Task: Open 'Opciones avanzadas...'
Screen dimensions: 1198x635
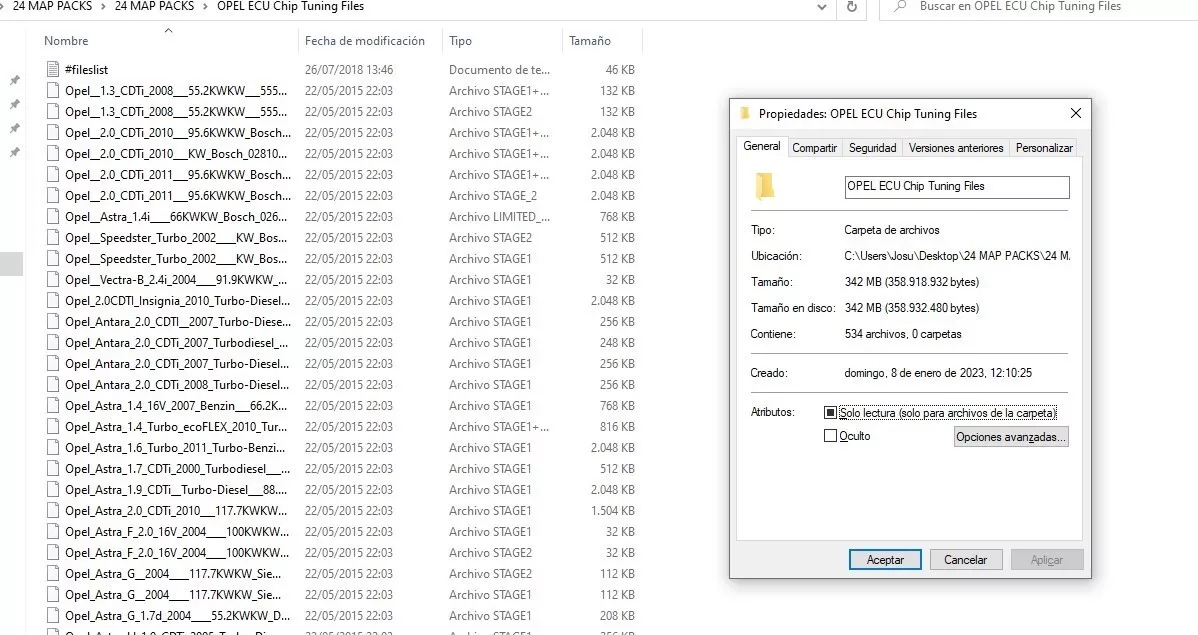Action: coord(1011,437)
